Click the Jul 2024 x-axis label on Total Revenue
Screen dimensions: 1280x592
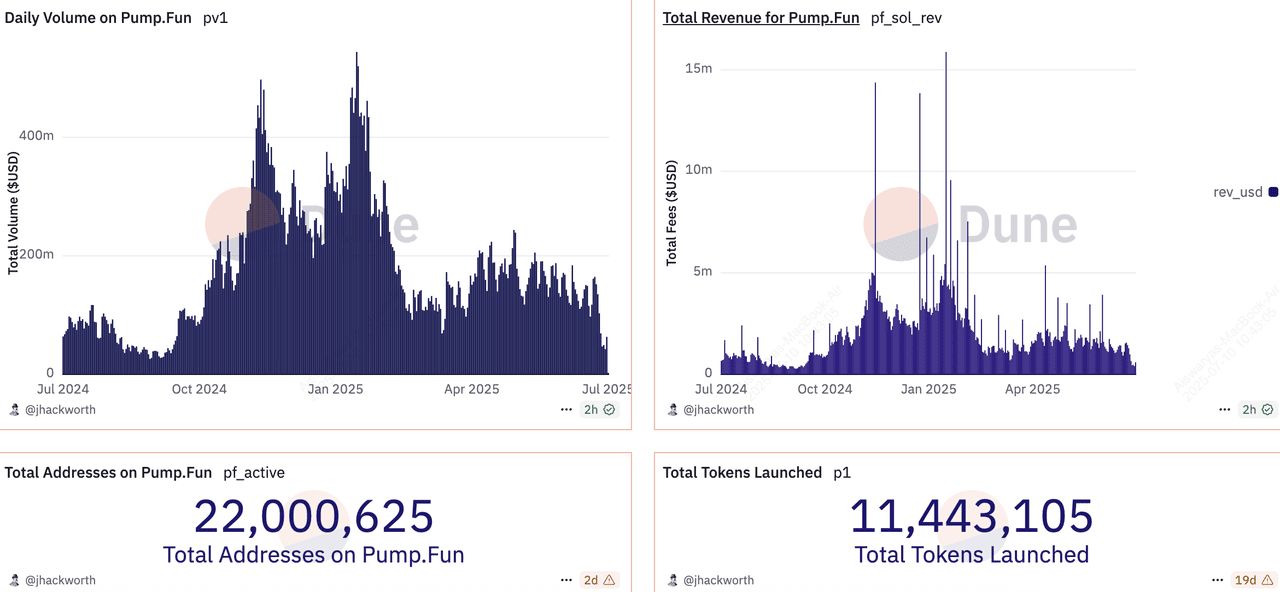click(x=720, y=389)
